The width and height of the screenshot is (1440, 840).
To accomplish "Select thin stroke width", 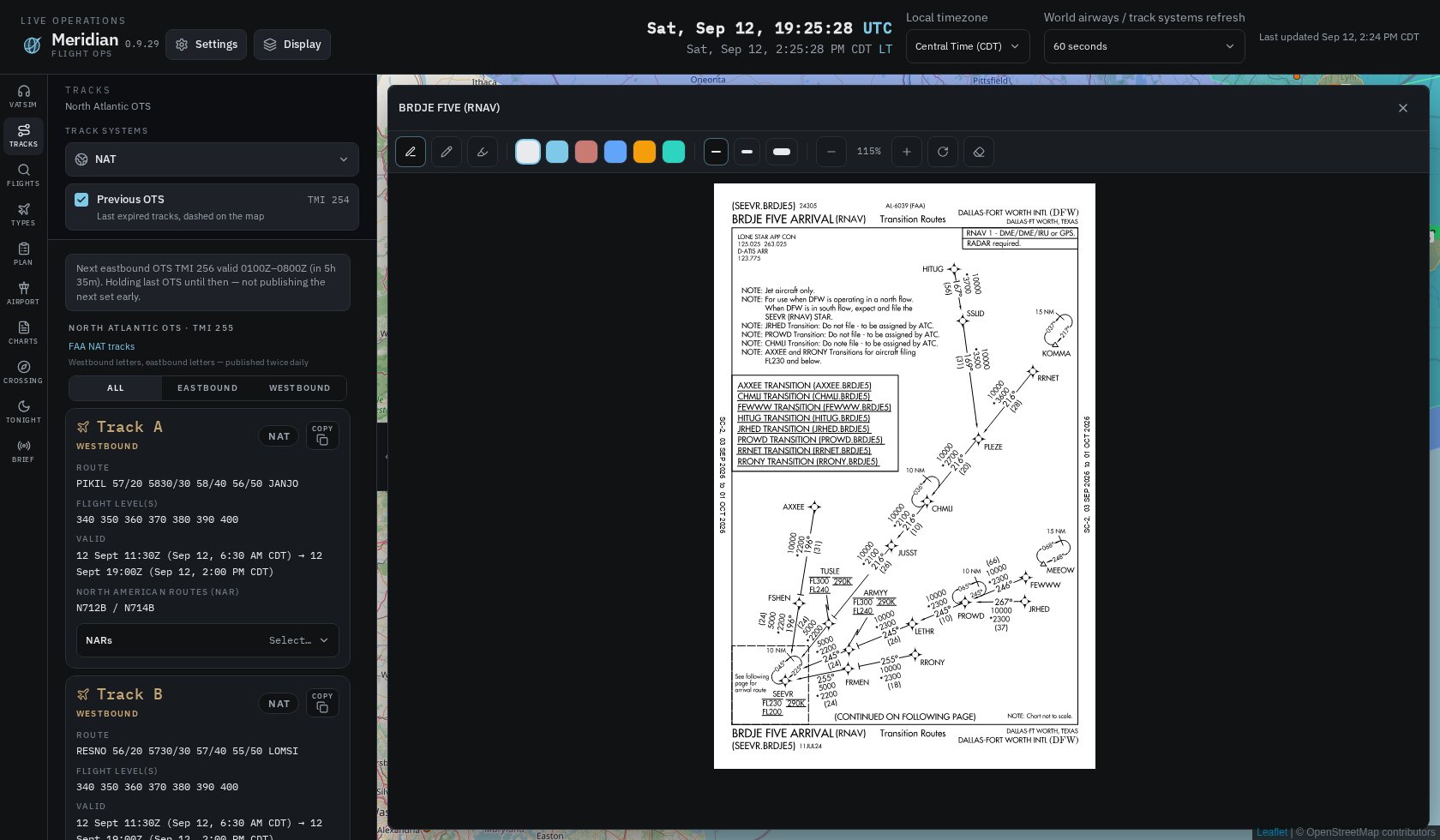I will click(x=716, y=152).
